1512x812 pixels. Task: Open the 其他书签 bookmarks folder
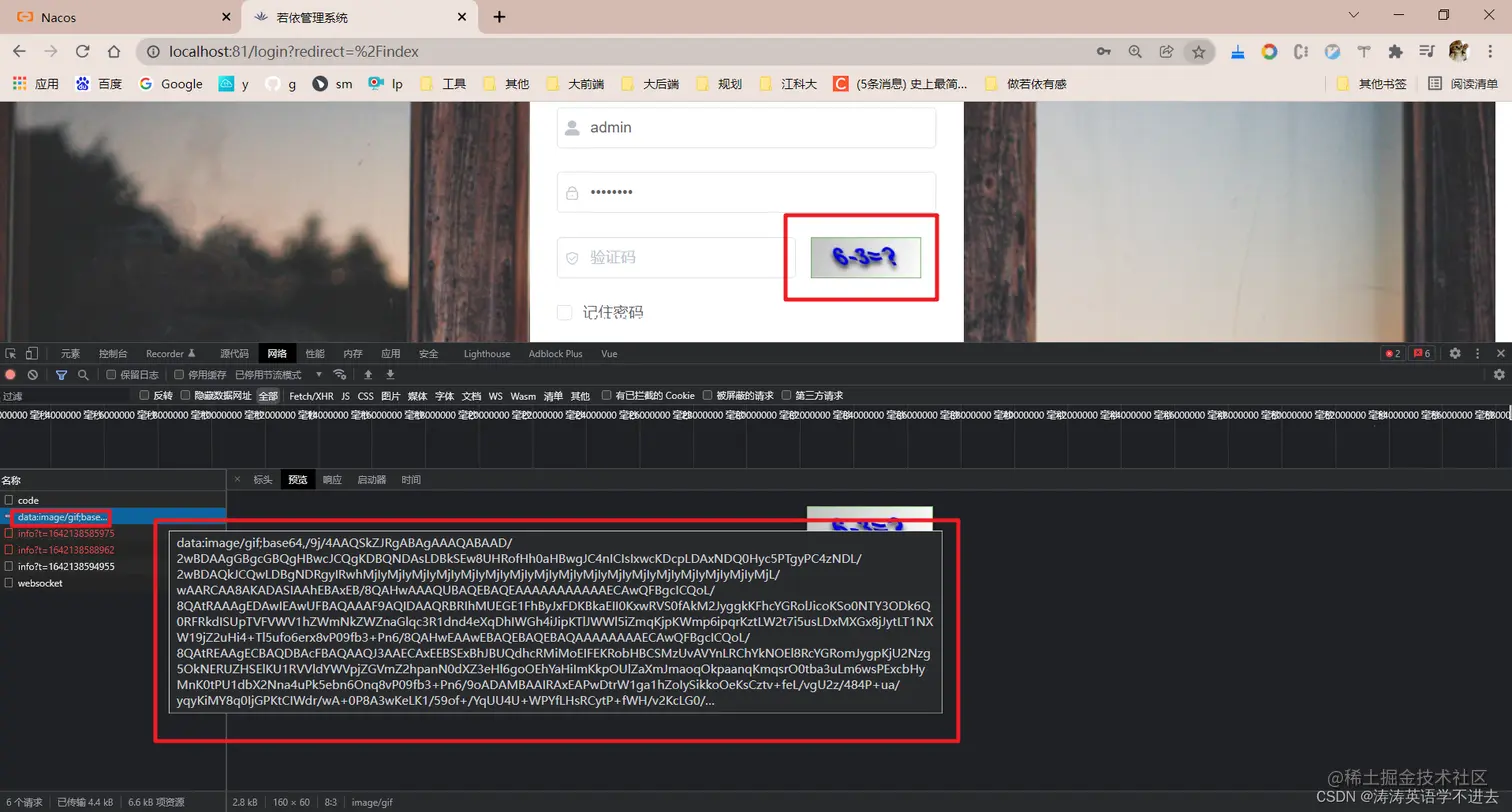tap(1370, 84)
